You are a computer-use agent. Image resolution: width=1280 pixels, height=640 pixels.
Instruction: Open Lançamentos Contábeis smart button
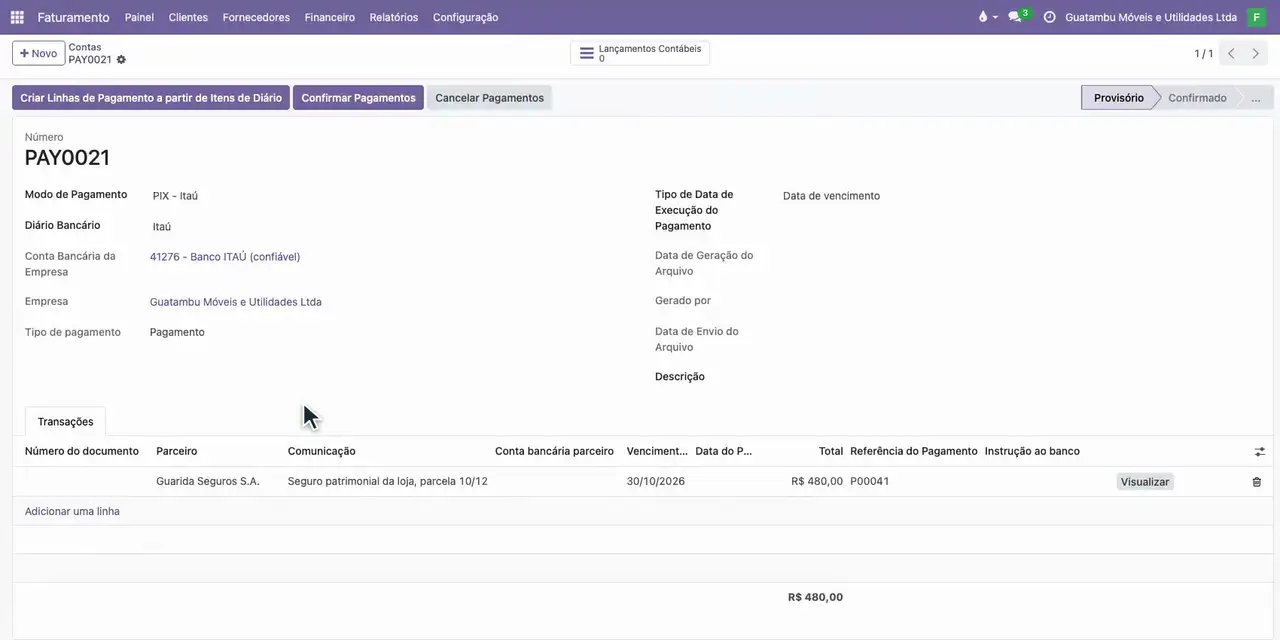pyautogui.click(x=640, y=53)
